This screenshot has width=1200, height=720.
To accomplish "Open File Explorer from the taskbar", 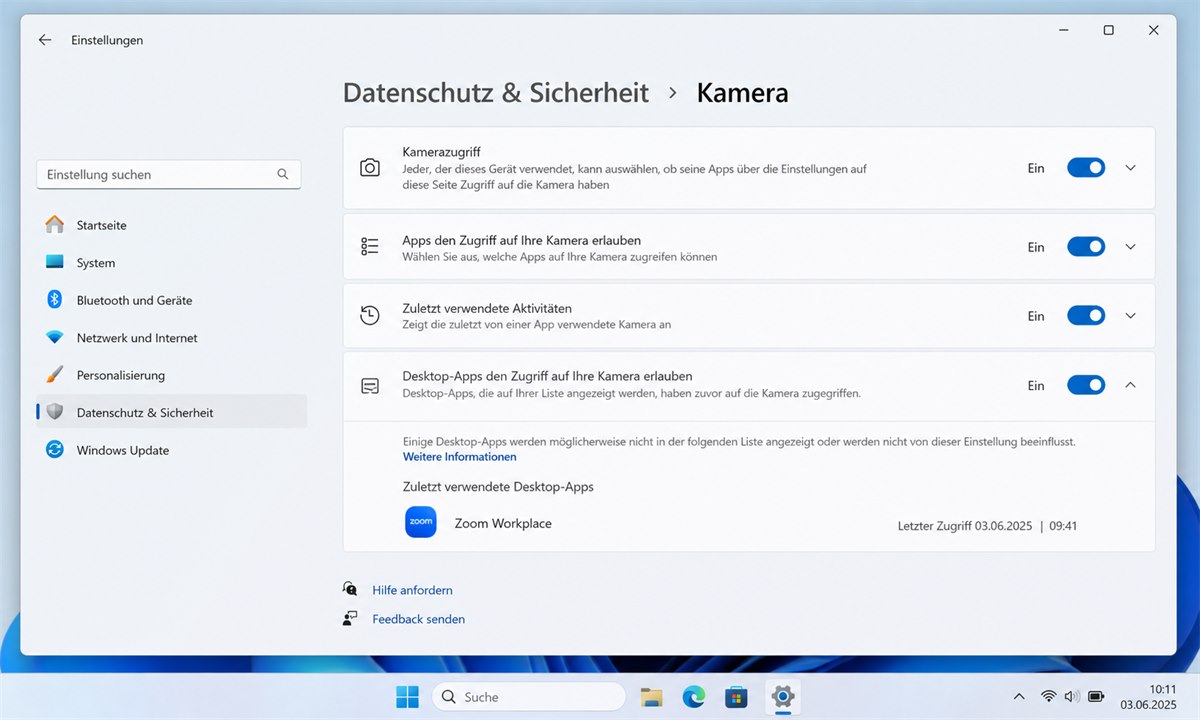I will point(652,697).
